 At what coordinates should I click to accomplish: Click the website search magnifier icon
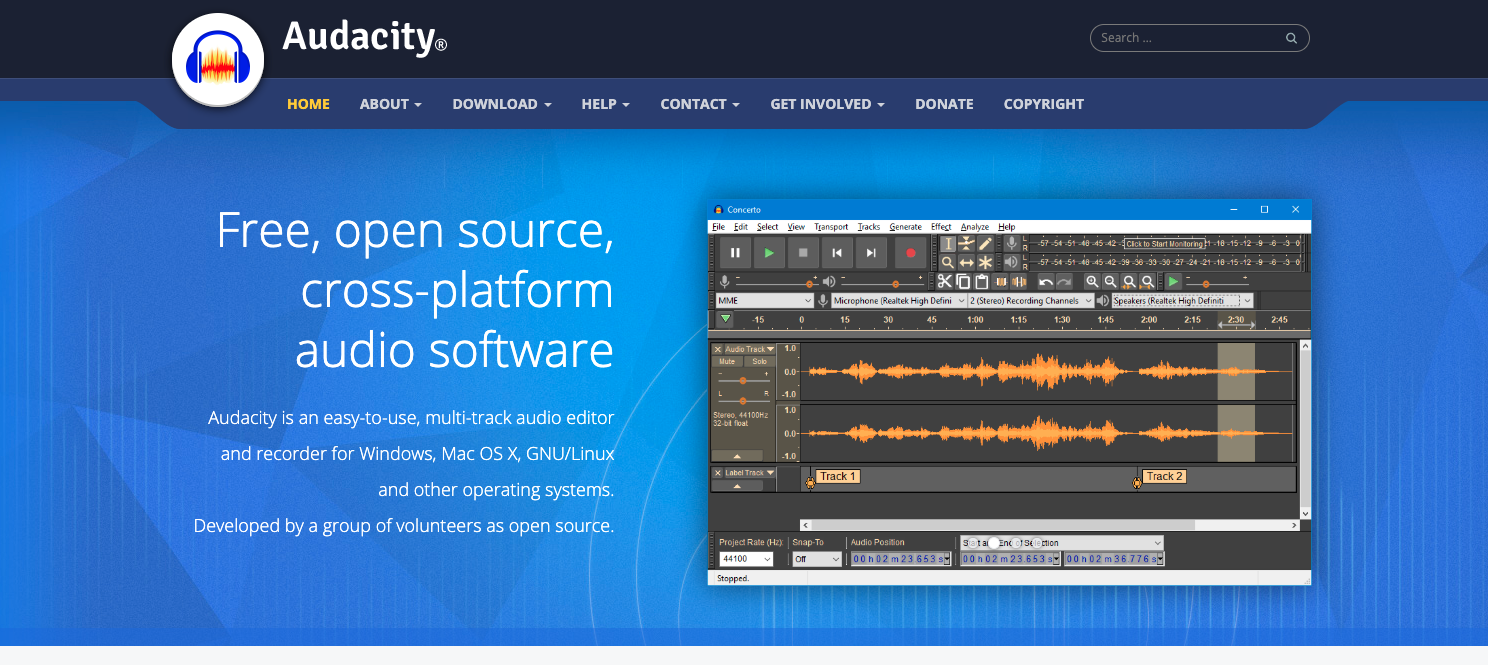tap(1291, 38)
